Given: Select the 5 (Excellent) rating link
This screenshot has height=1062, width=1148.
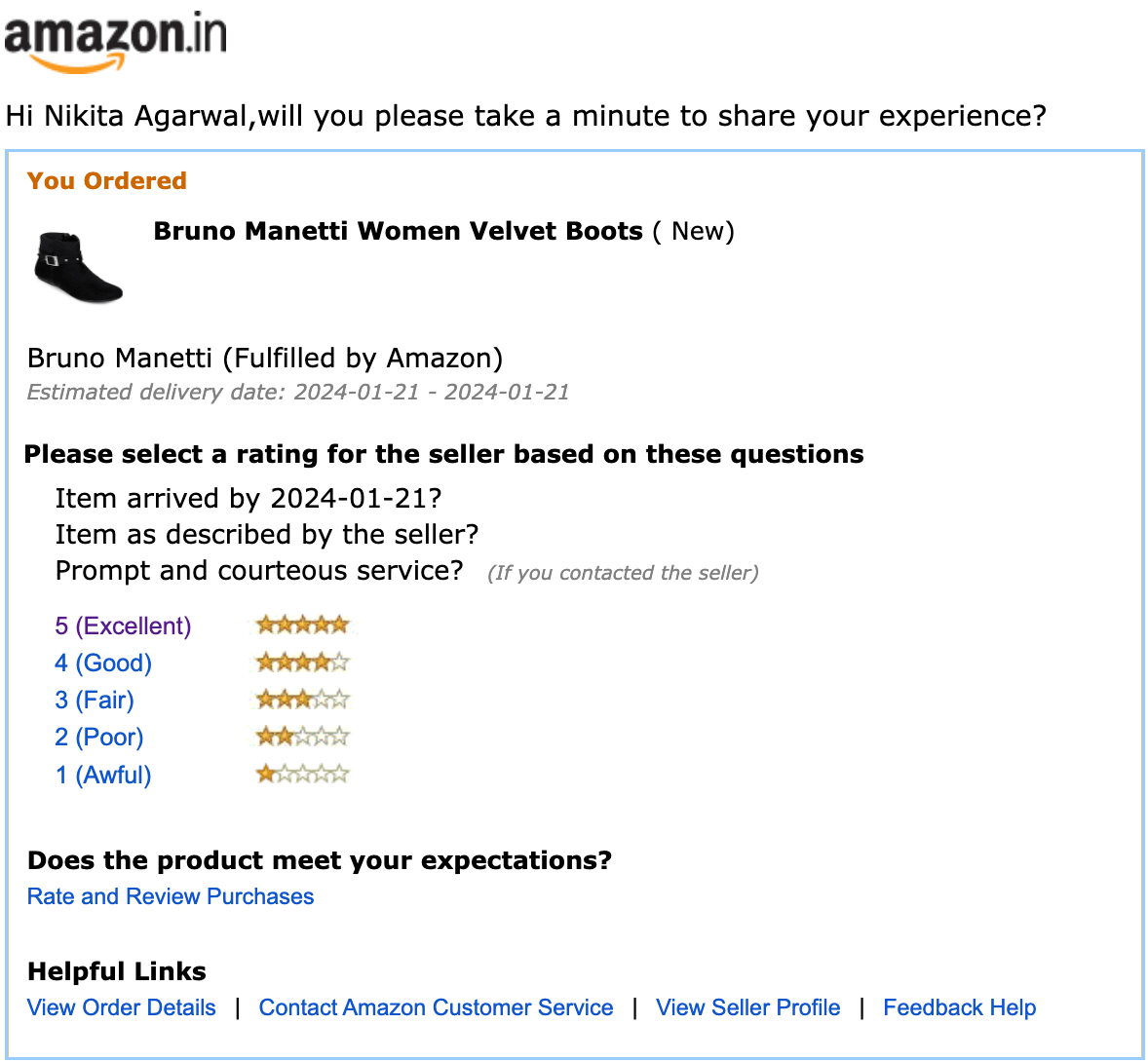Looking at the screenshot, I should (x=123, y=626).
